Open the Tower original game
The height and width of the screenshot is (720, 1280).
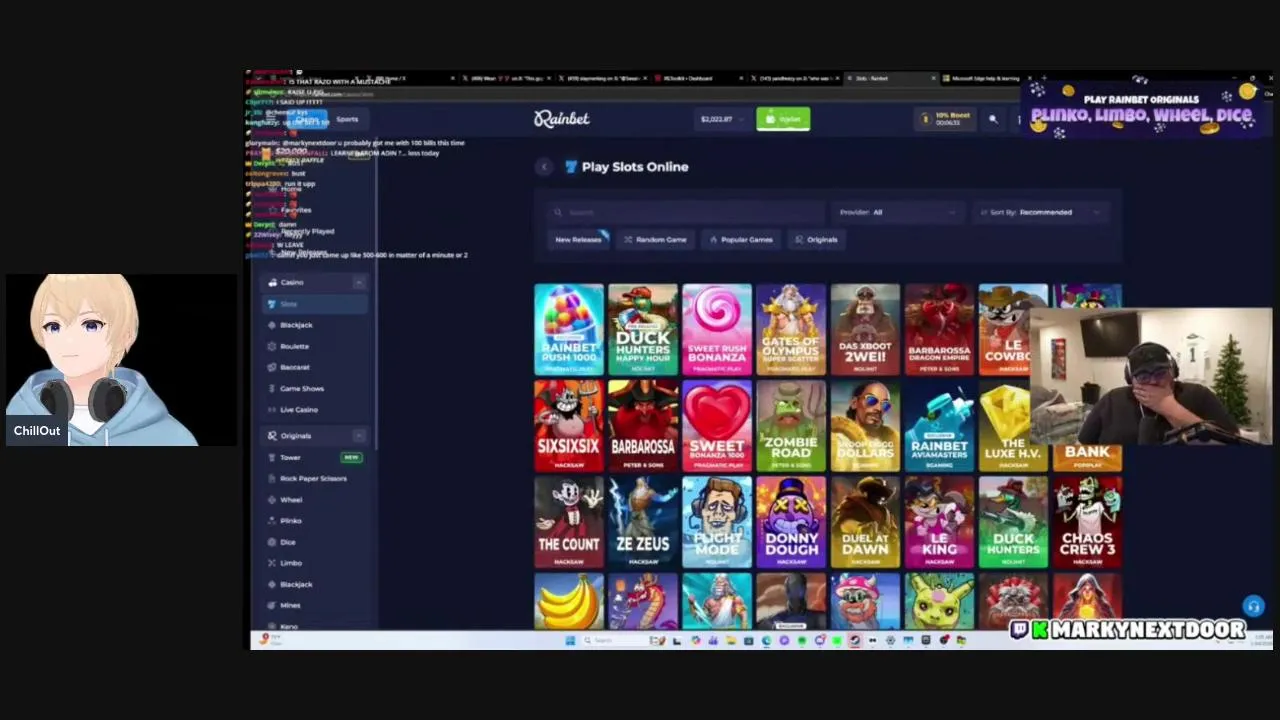click(x=290, y=457)
